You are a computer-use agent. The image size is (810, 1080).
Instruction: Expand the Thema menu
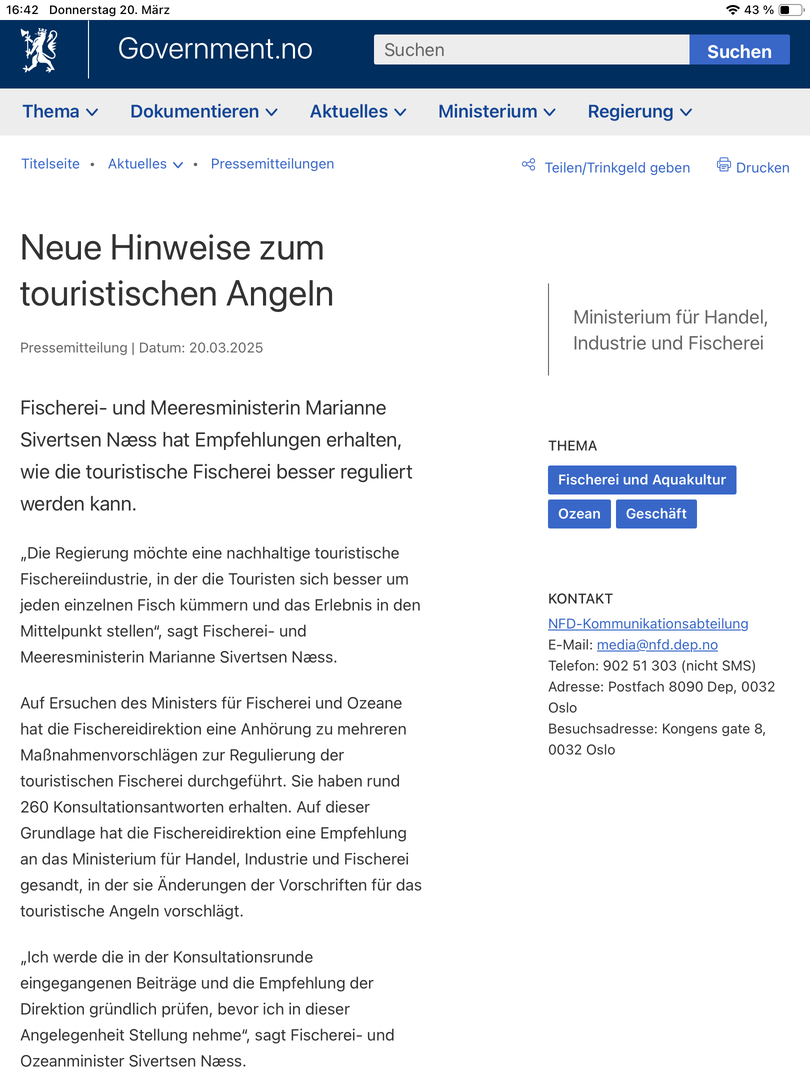click(x=60, y=112)
